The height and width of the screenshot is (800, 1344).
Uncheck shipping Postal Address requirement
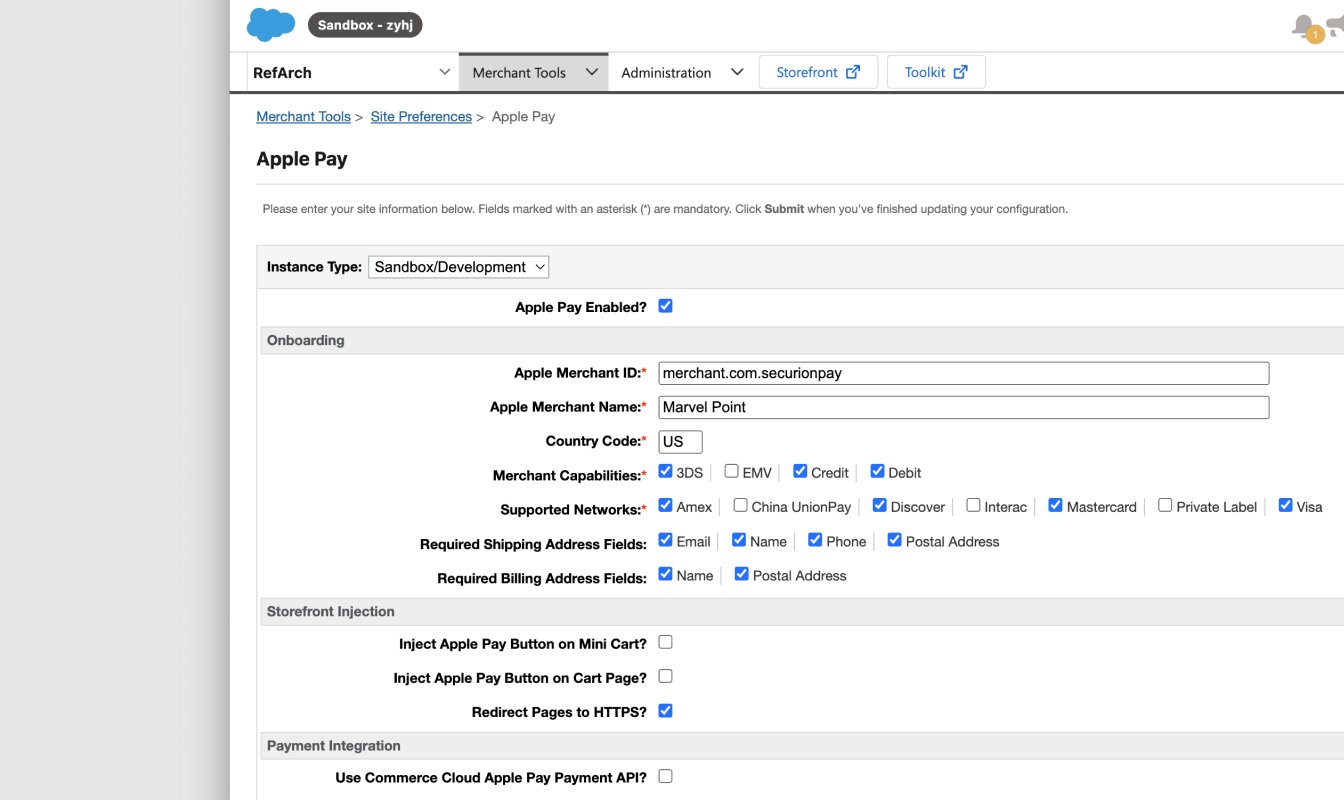click(x=894, y=540)
